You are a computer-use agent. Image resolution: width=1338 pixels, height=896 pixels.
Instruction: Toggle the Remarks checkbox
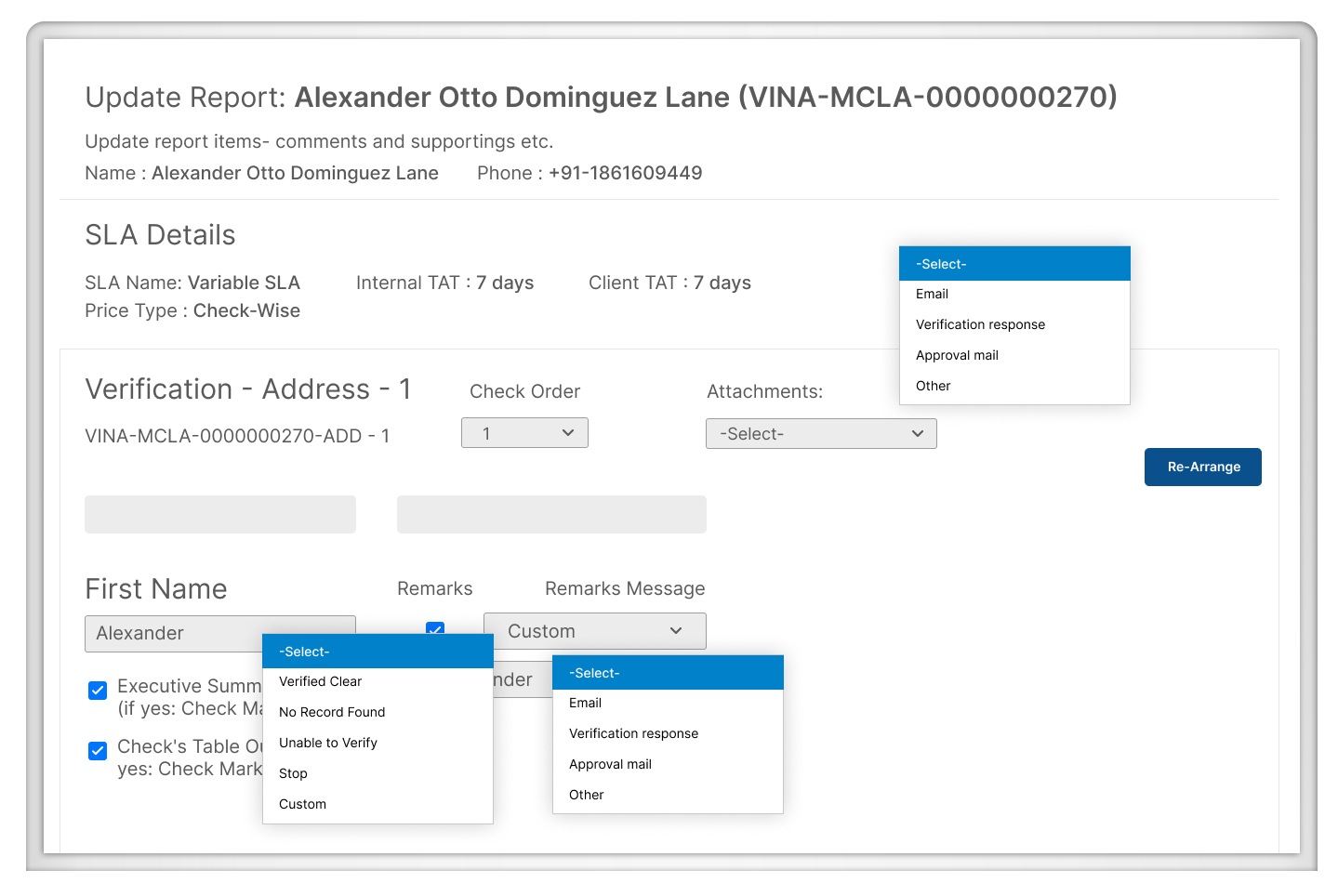[434, 627]
